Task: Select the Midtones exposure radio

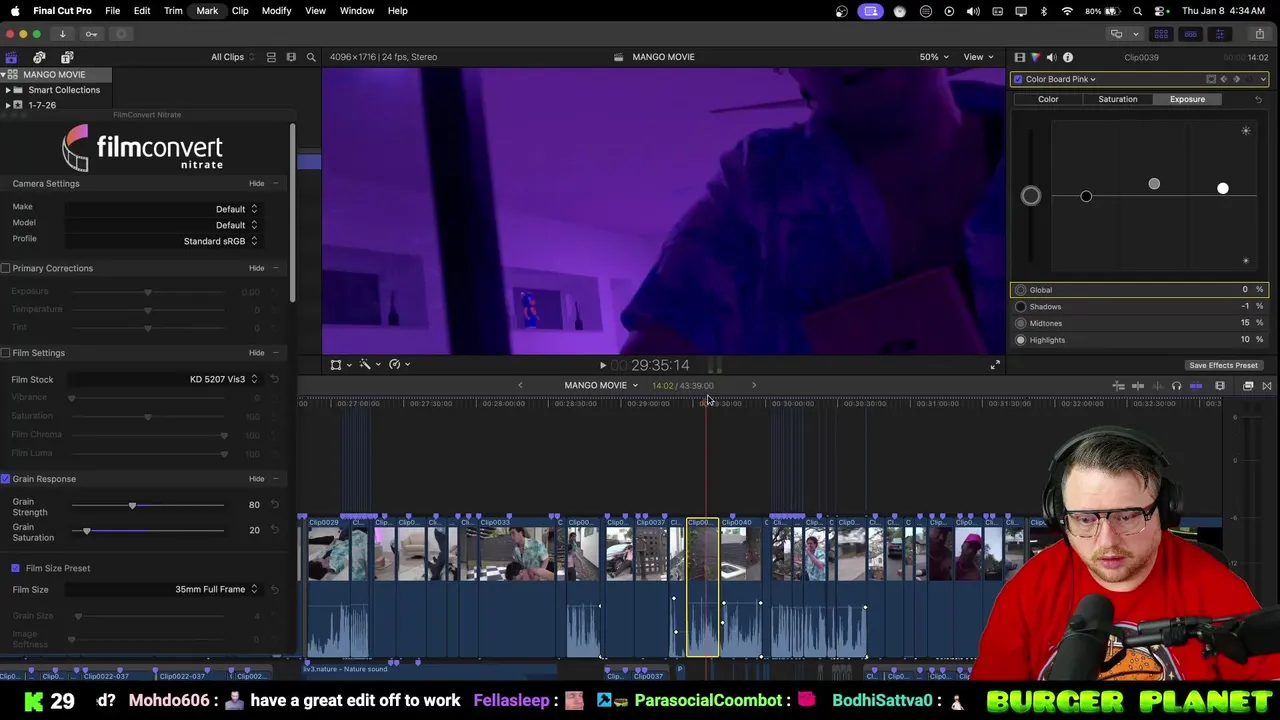Action: 1021,323
